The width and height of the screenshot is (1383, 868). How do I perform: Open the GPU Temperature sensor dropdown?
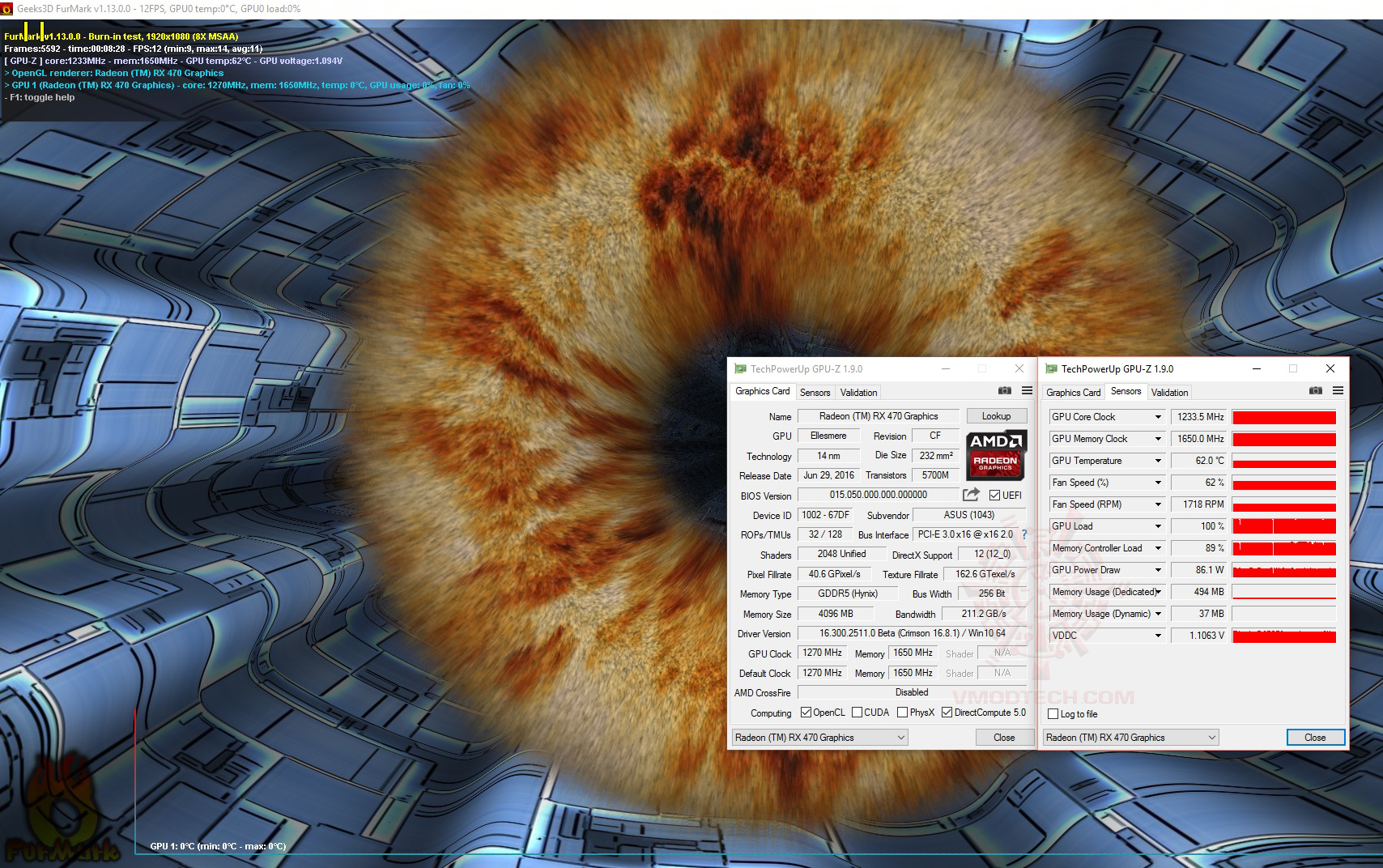(1158, 461)
